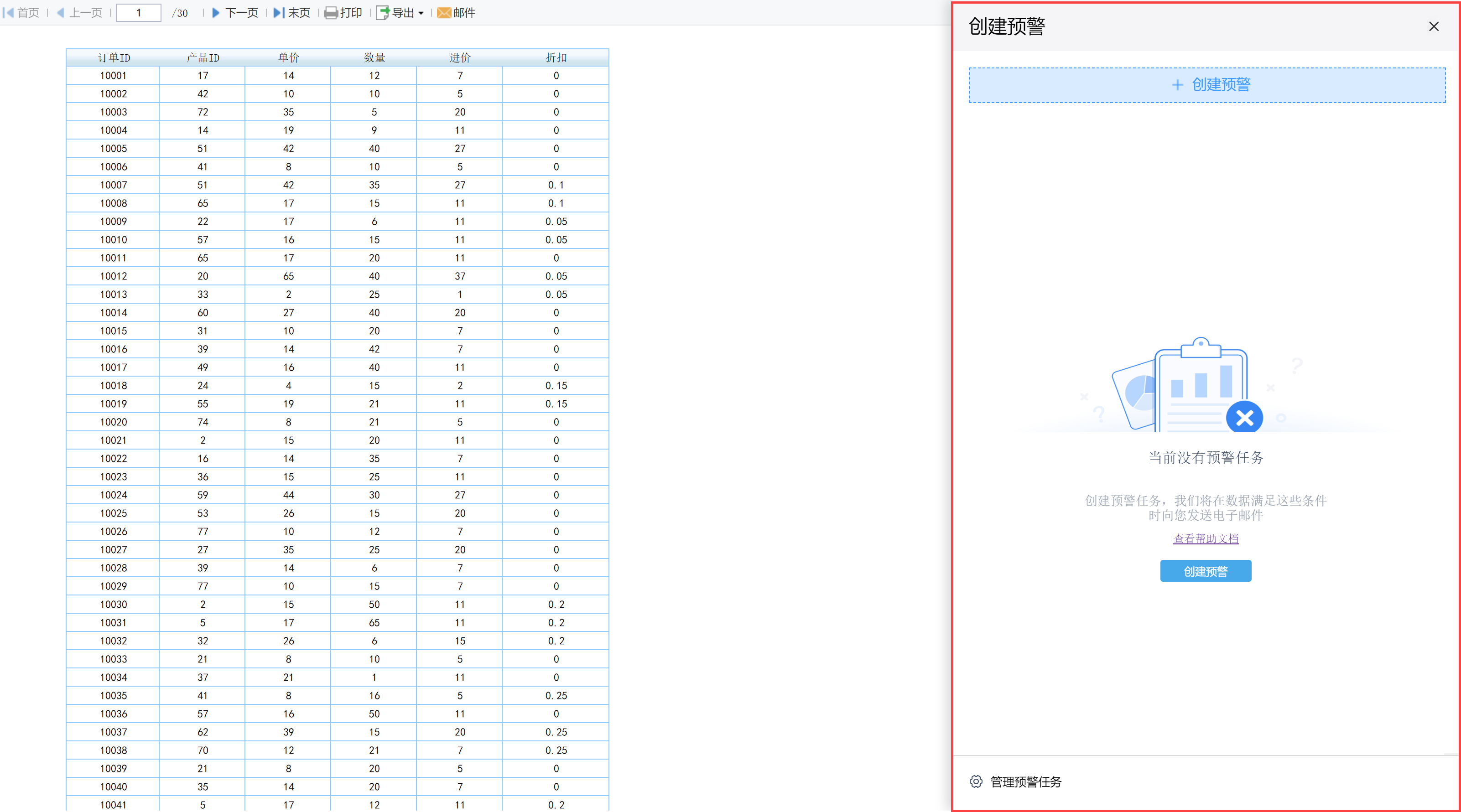Click the 订单ID column header
1461x812 pixels.
point(114,57)
